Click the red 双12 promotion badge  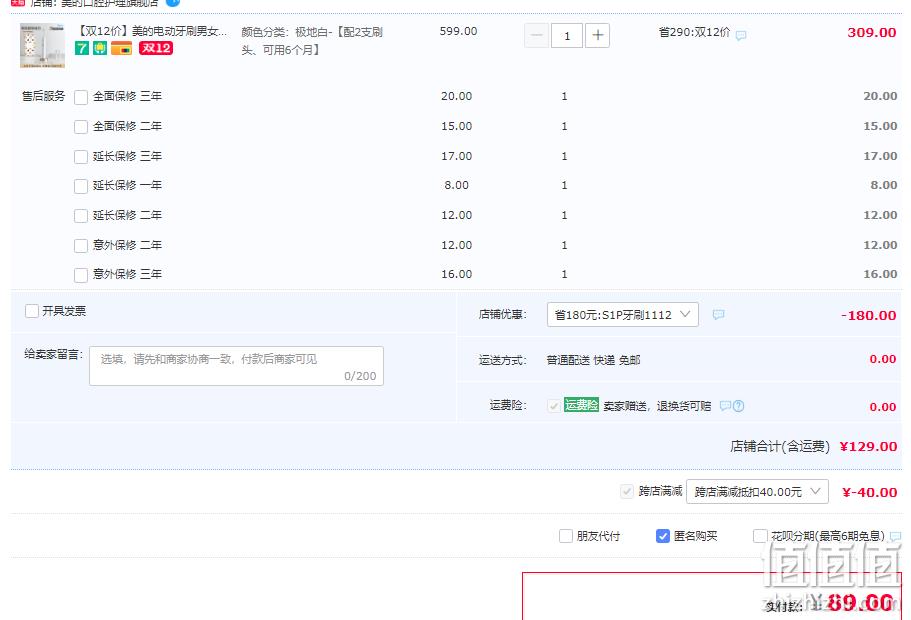coord(156,48)
